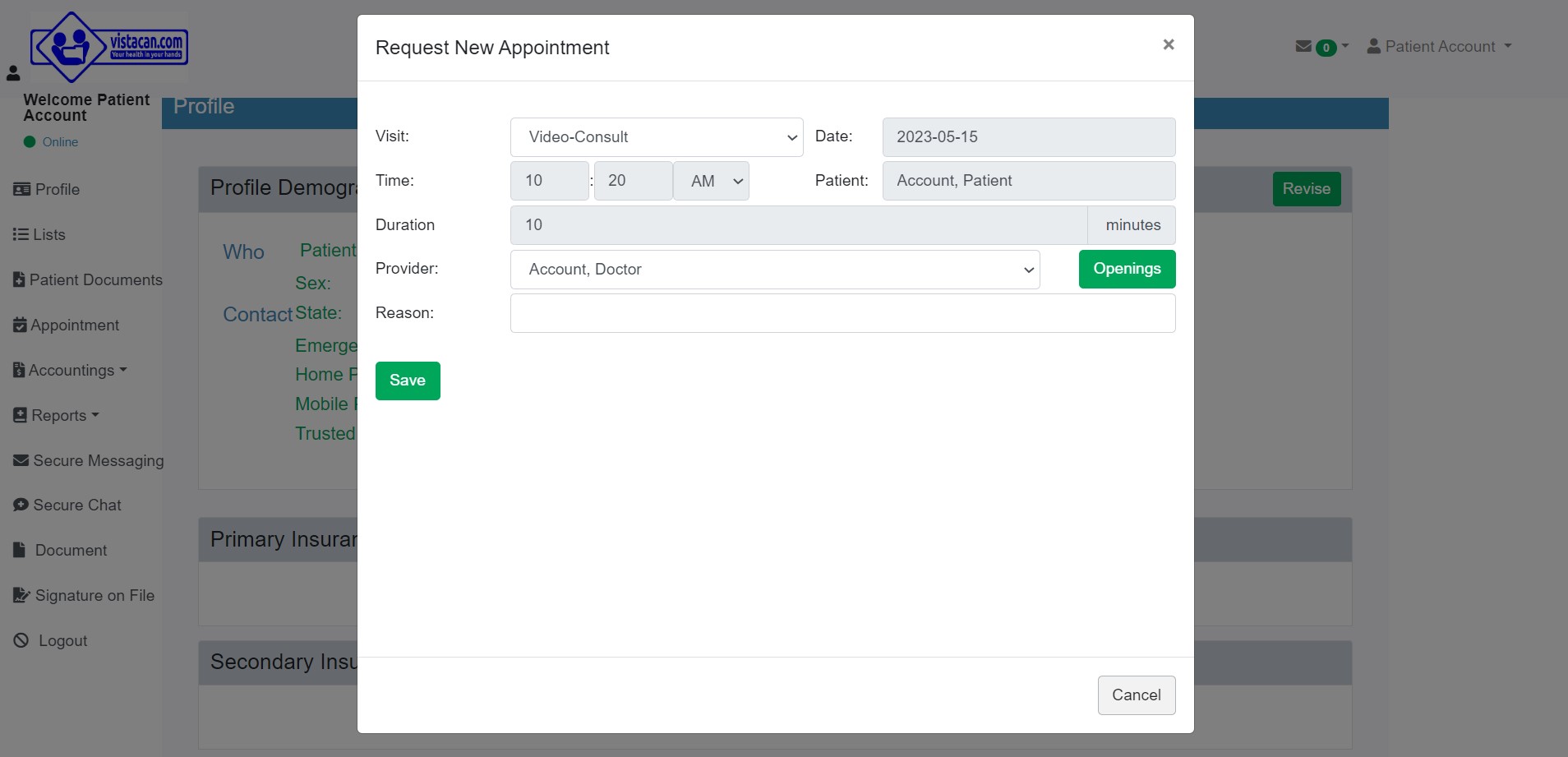
Task: Click the Logout ban icon
Action: (x=21, y=640)
